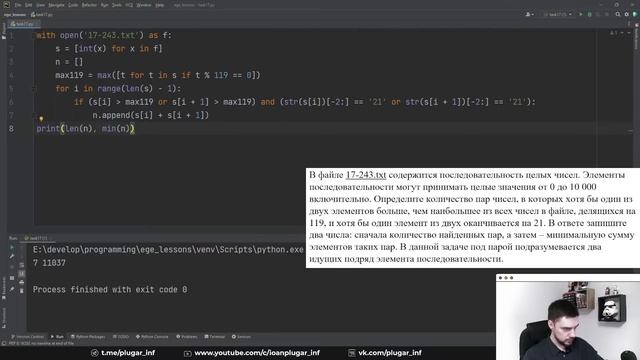Open Project tool window sidebar button
This screenshot has height=360, width=640.
(4, 31)
